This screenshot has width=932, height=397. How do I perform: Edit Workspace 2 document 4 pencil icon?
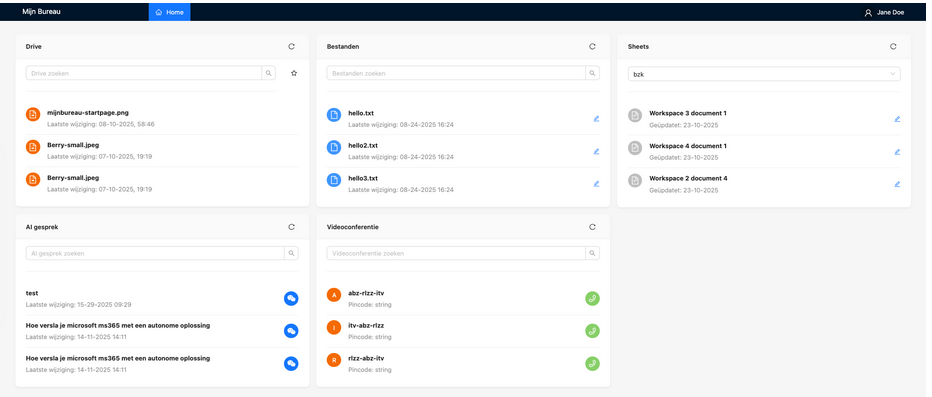897,184
